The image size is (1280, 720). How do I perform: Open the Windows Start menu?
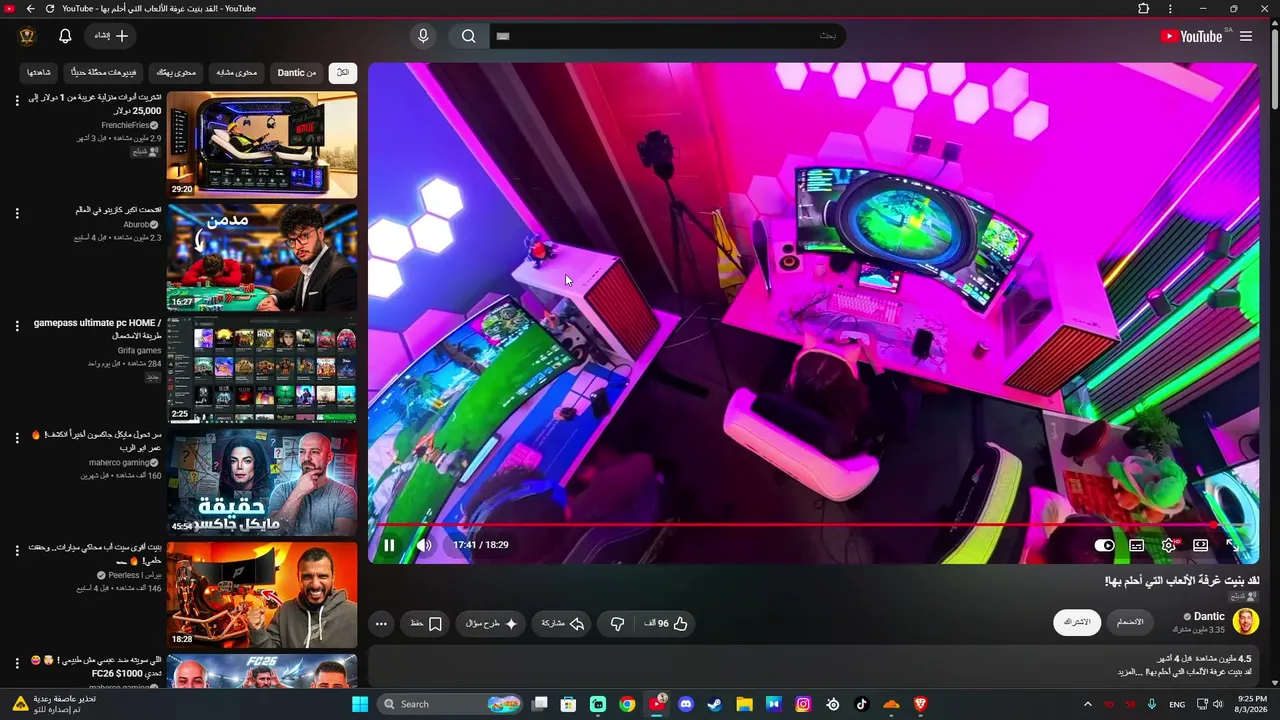(x=360, y=704)
